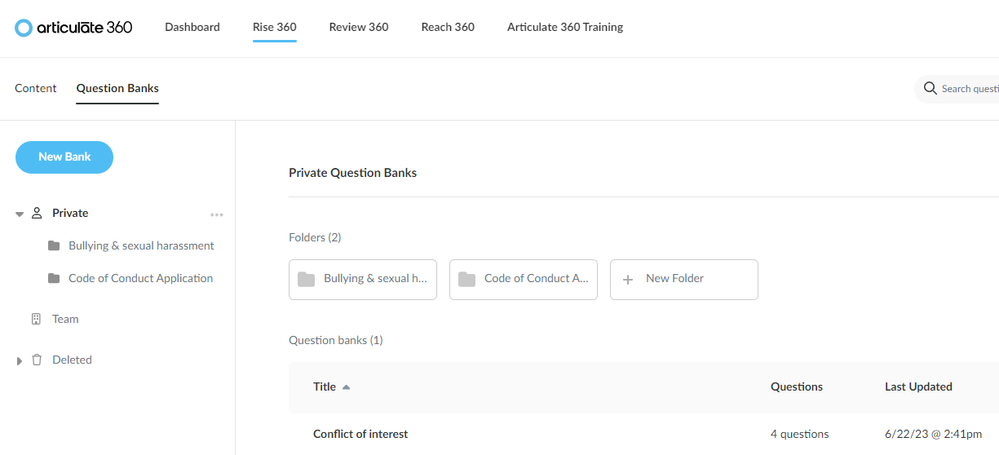
Task: Click the Bullying folder card icon
Action: [306, 279]
